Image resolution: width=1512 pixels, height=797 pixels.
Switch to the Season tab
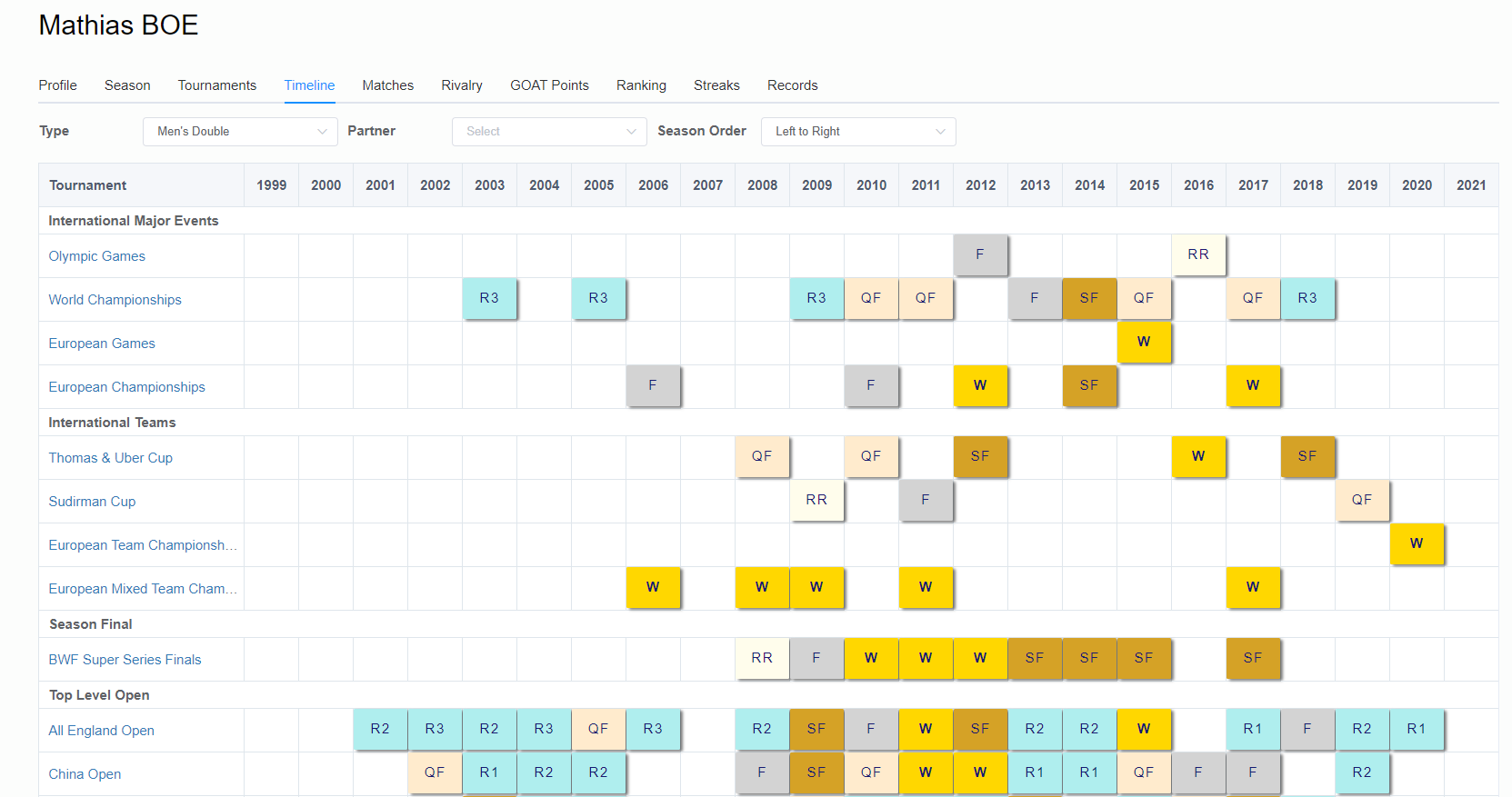[x=127, y=85]
